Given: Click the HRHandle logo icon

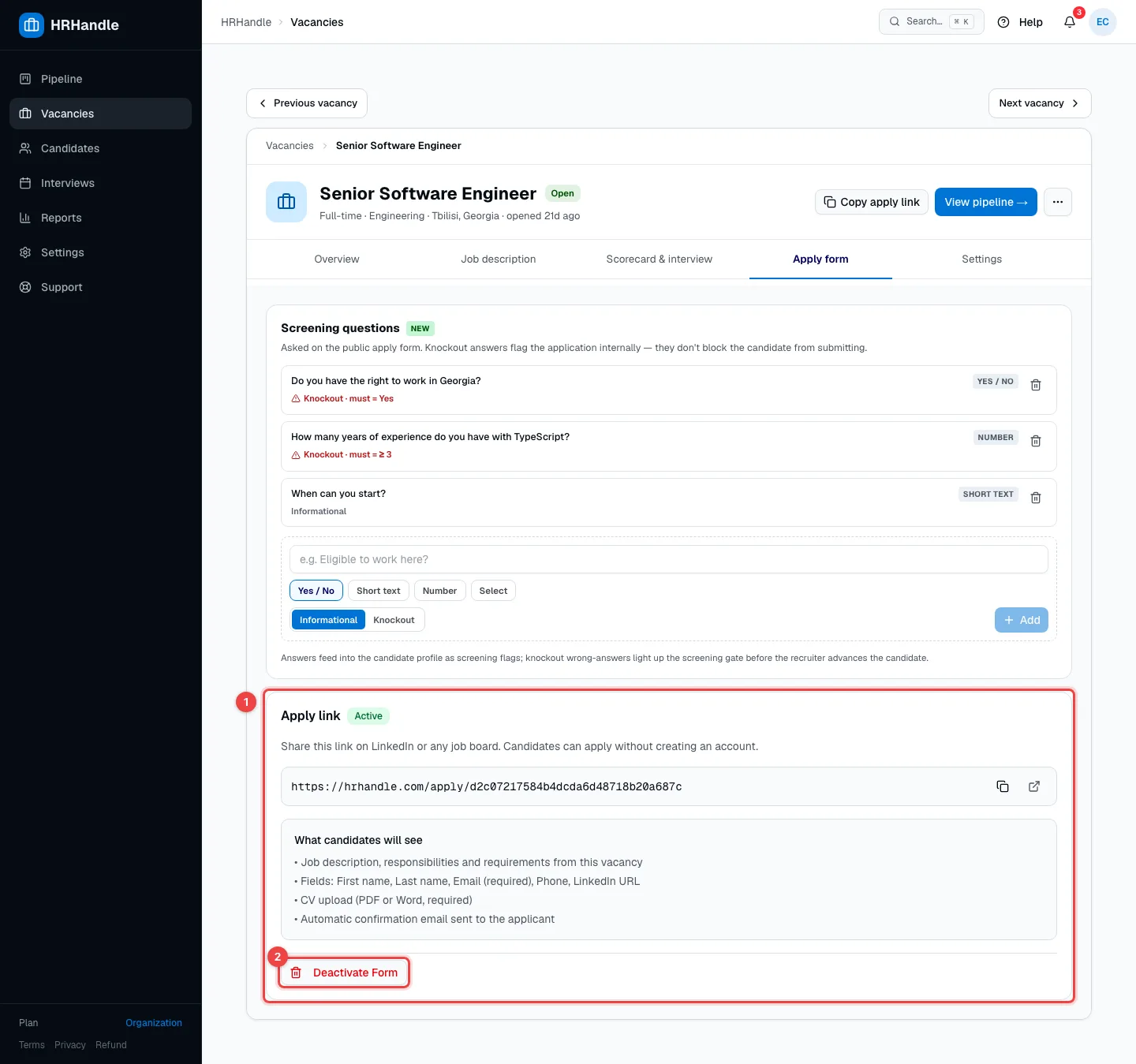Looking at the screenshot, I should [32, 25].
